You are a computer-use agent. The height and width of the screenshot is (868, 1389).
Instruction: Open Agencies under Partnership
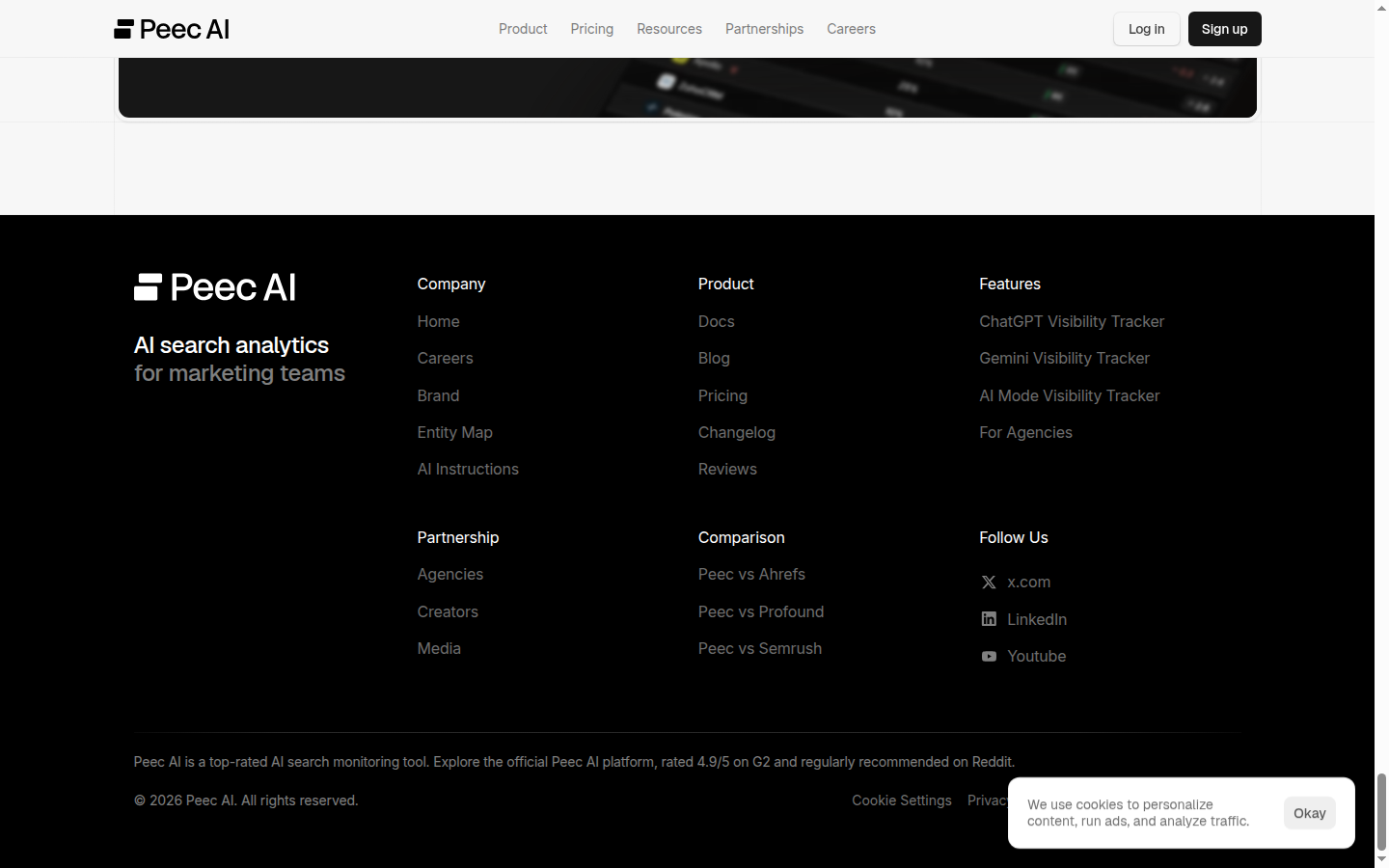point(450,574)
